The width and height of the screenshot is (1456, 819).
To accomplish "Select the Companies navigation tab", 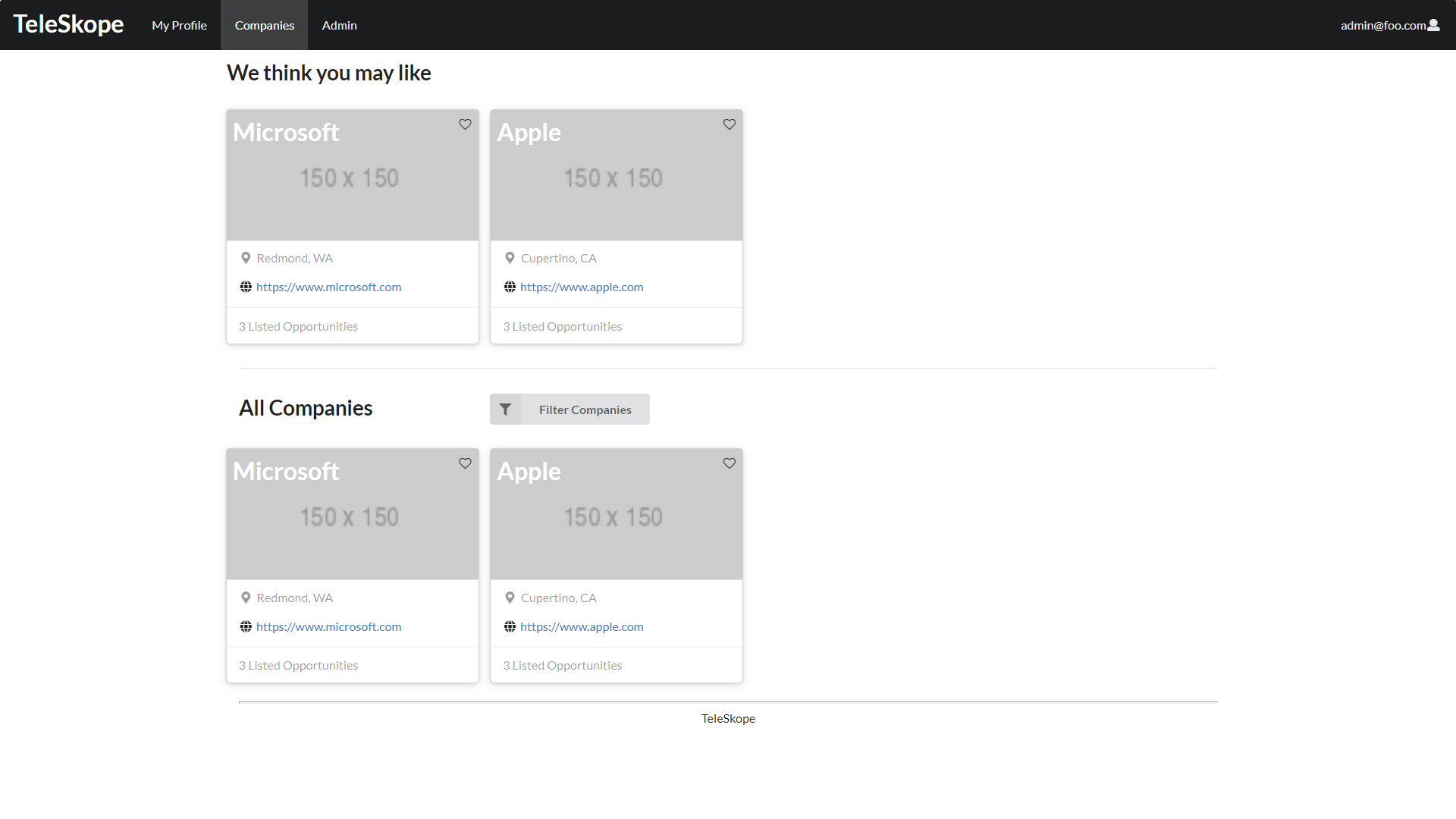I will (264, 25).
